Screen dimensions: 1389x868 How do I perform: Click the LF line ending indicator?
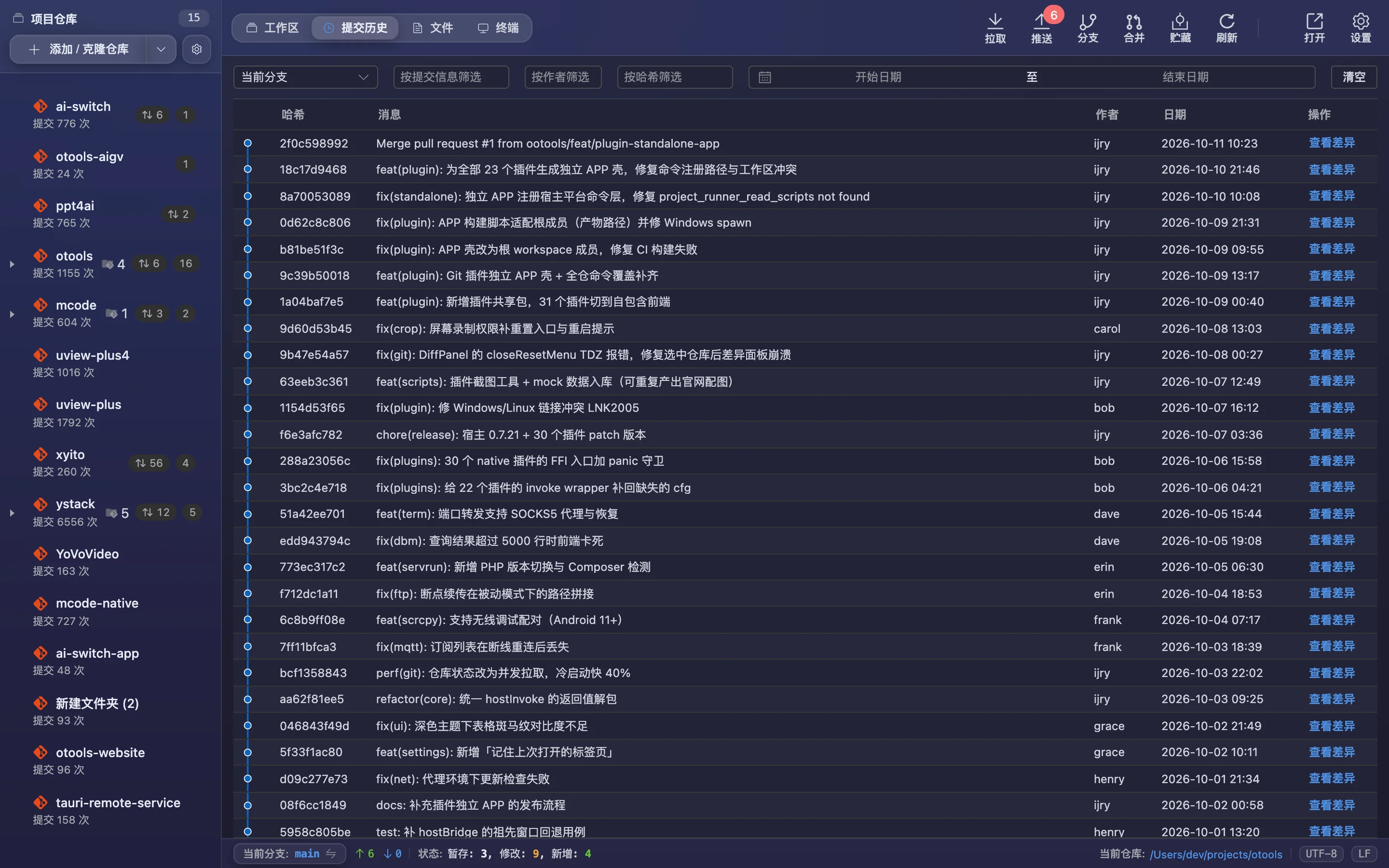tap(1364, 854)
